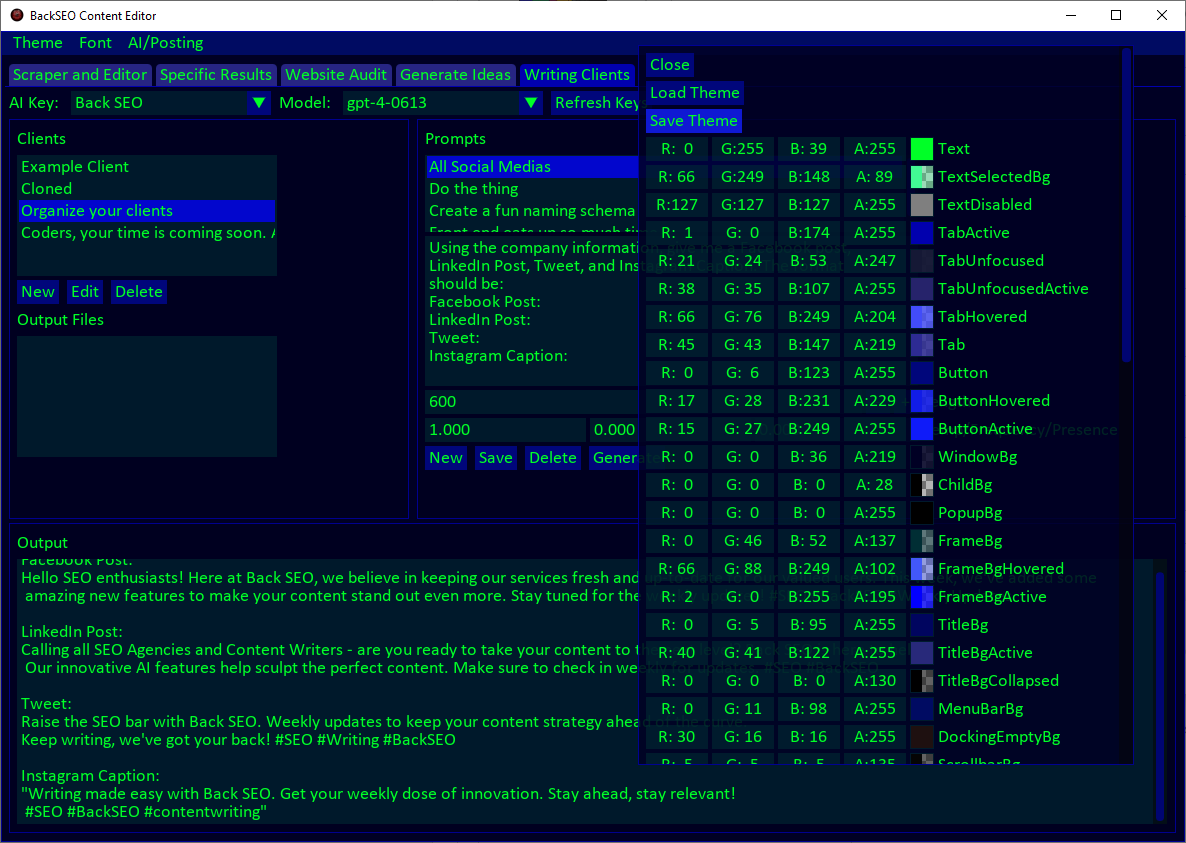The image size is (1186, 843).
Task: Open the Text color swatch
Action: (x=921, y=149)
